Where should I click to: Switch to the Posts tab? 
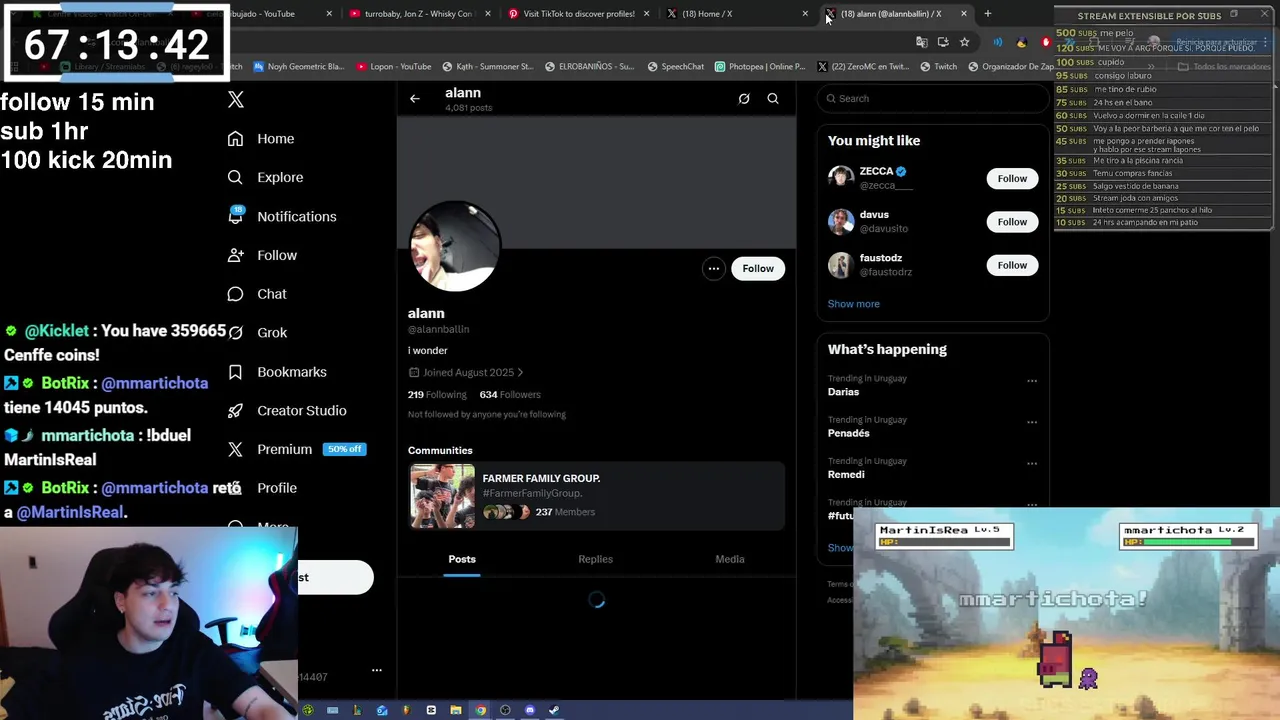(462, 559)
